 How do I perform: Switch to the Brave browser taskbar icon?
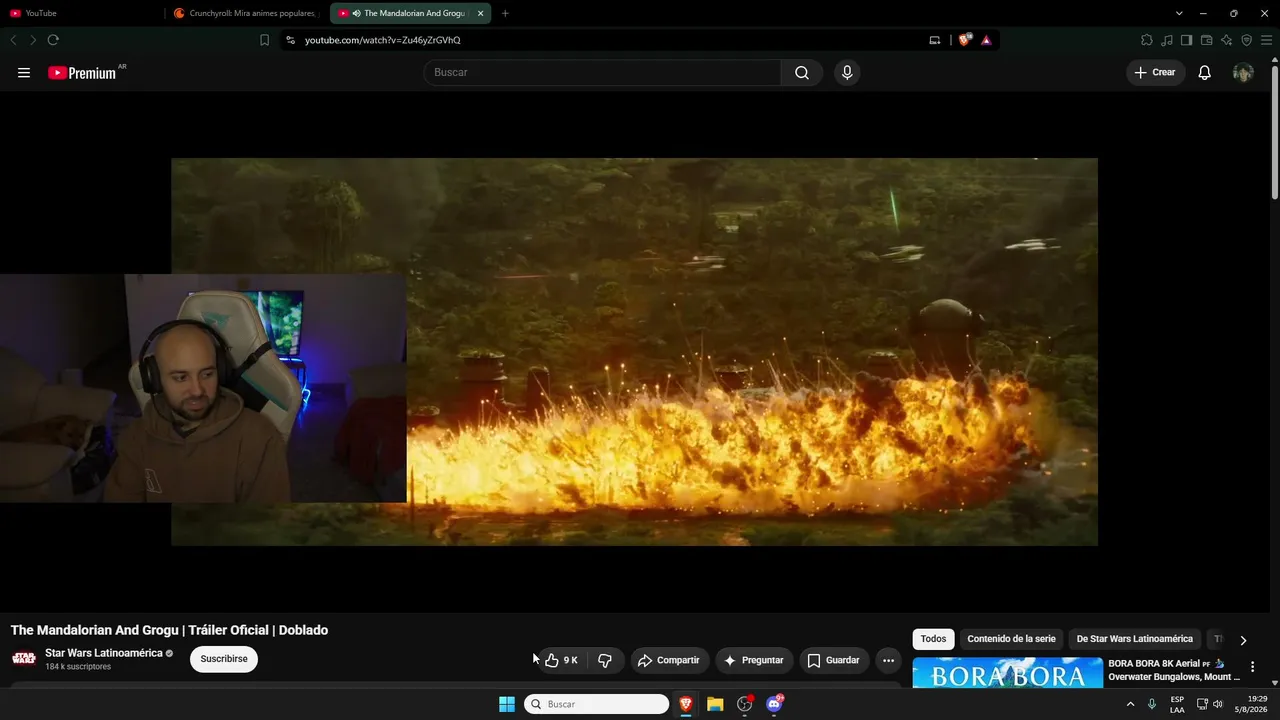point(686,704)
